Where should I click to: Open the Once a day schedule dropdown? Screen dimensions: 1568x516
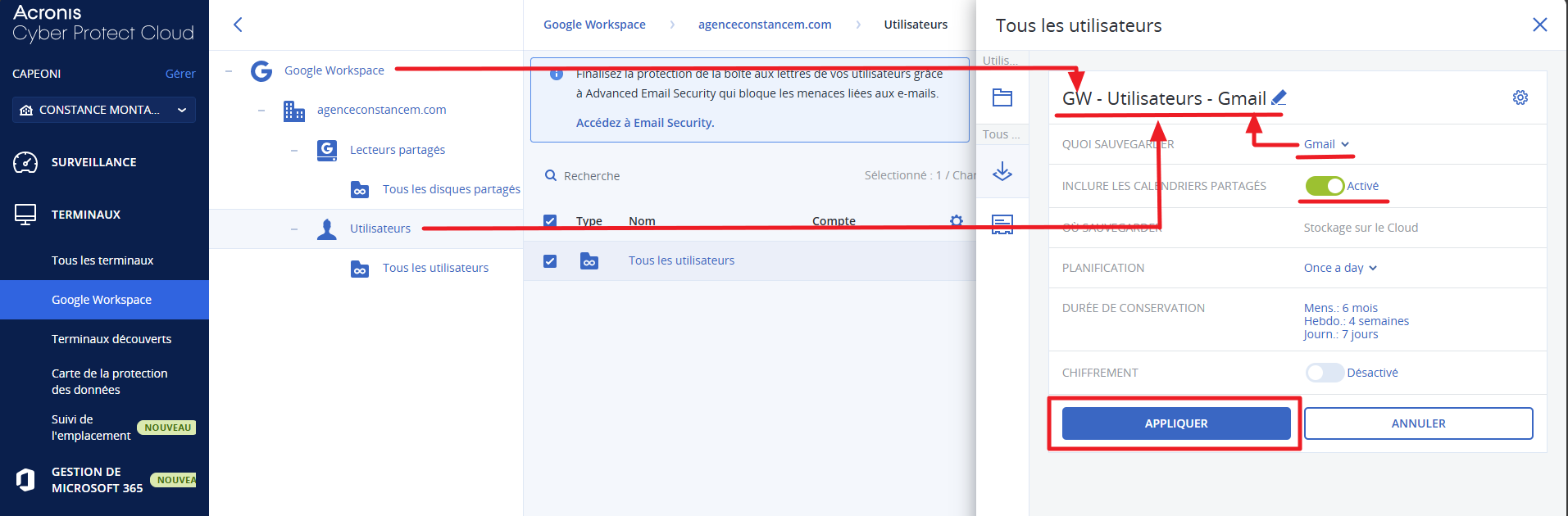1340,268
